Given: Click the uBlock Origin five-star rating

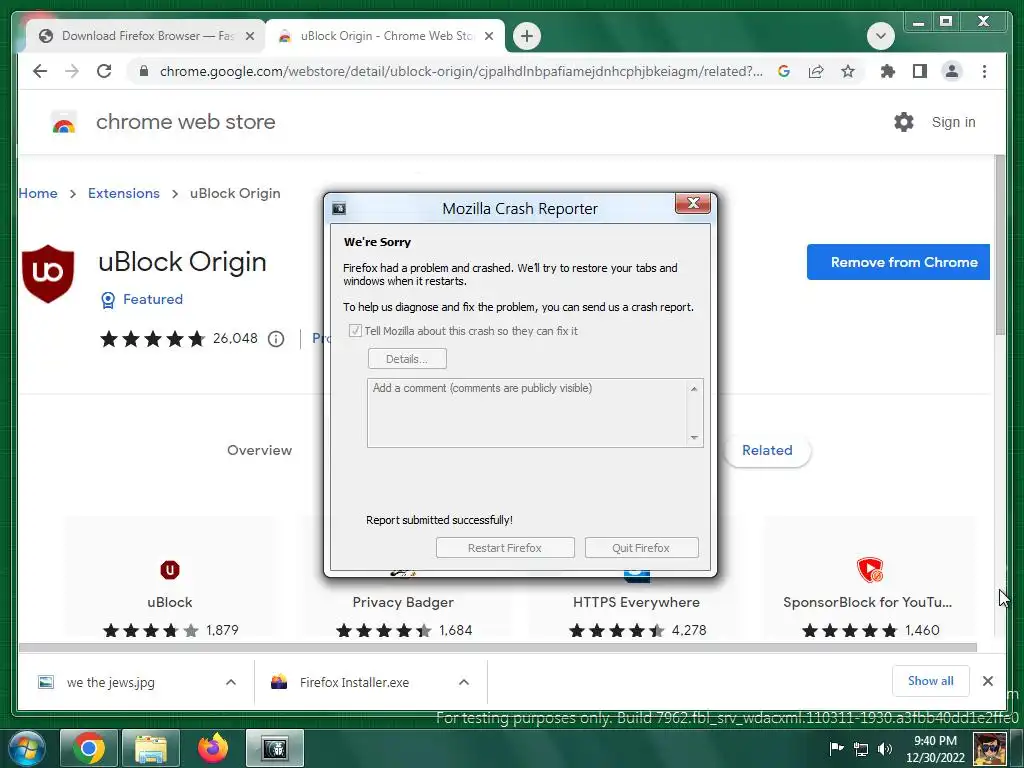Looking at the screenshot, I should [152, 339].
